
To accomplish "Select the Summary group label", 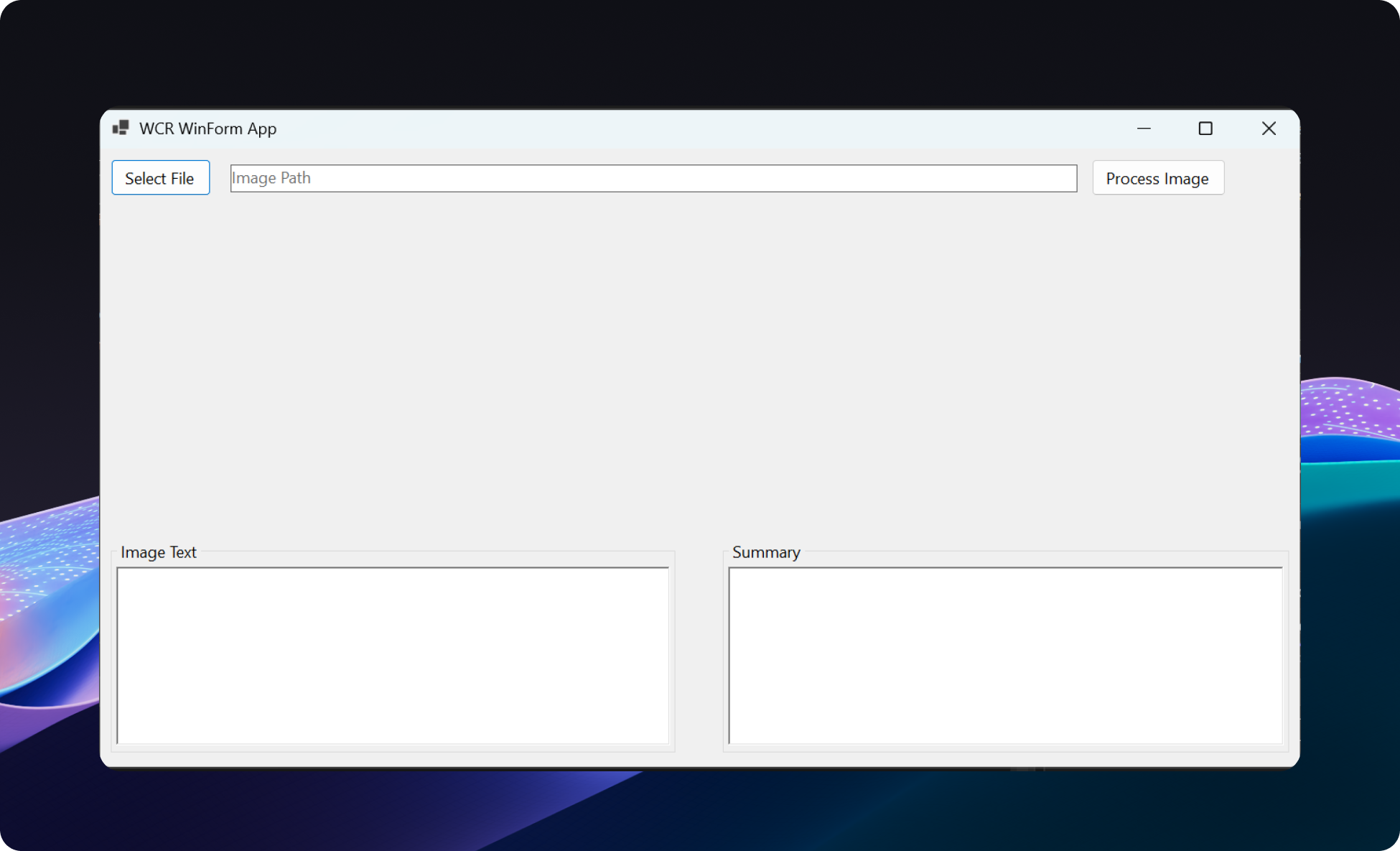I will (765, 552).
